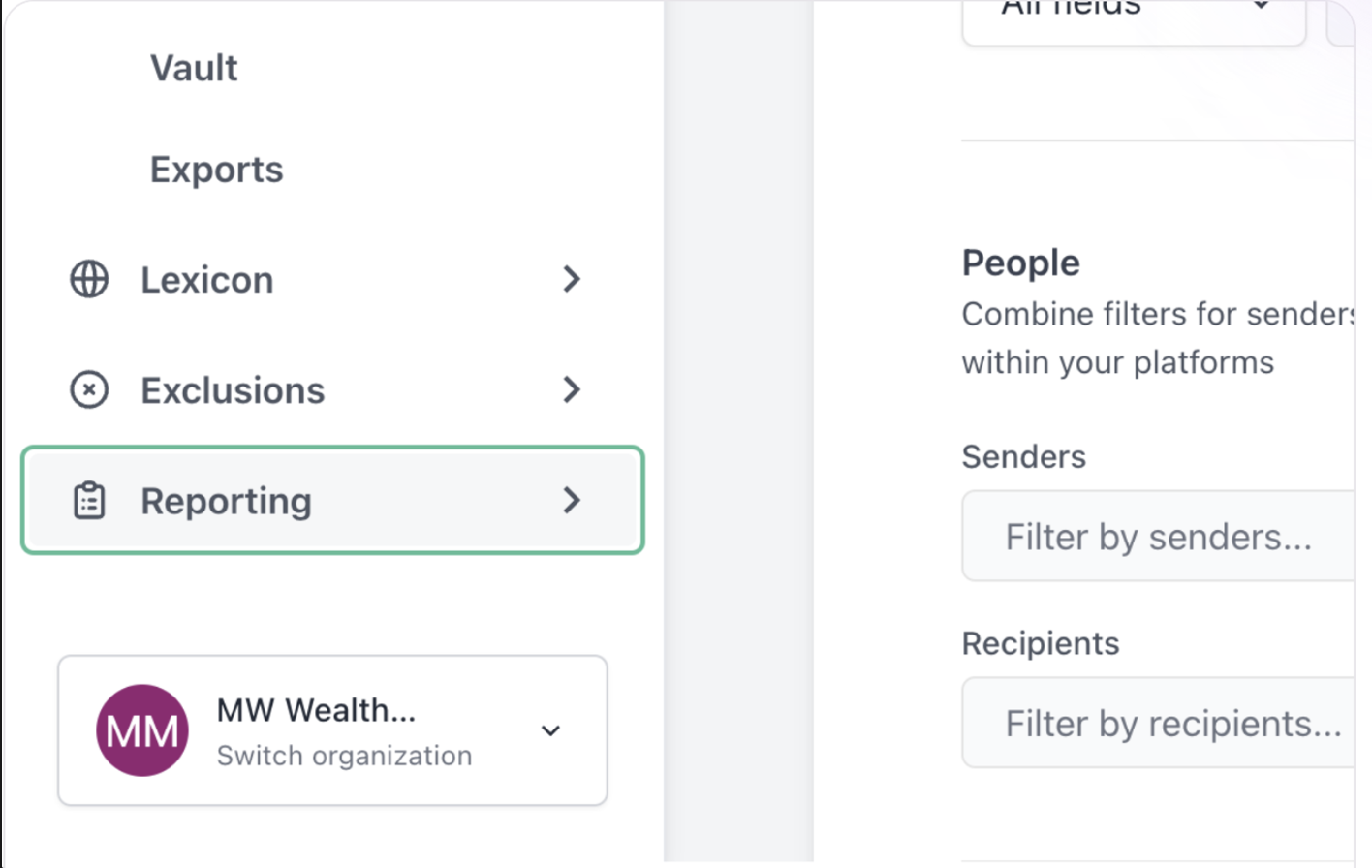
Task: Open the organization switcher down arrow
Action: pos(550,730)
